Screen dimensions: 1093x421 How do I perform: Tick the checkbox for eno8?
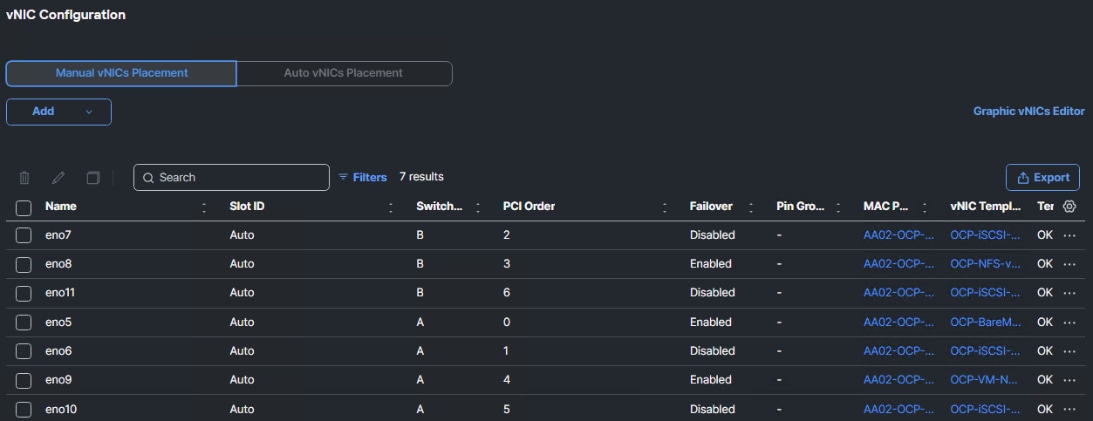[24, 264]
